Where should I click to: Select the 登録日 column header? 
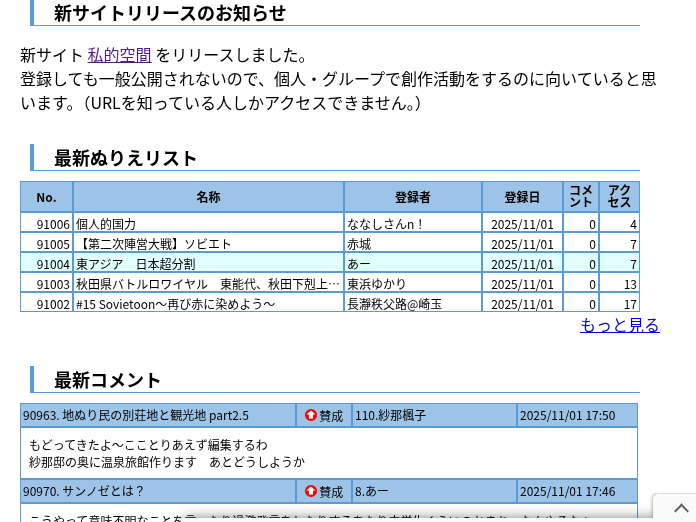[521, 197]
